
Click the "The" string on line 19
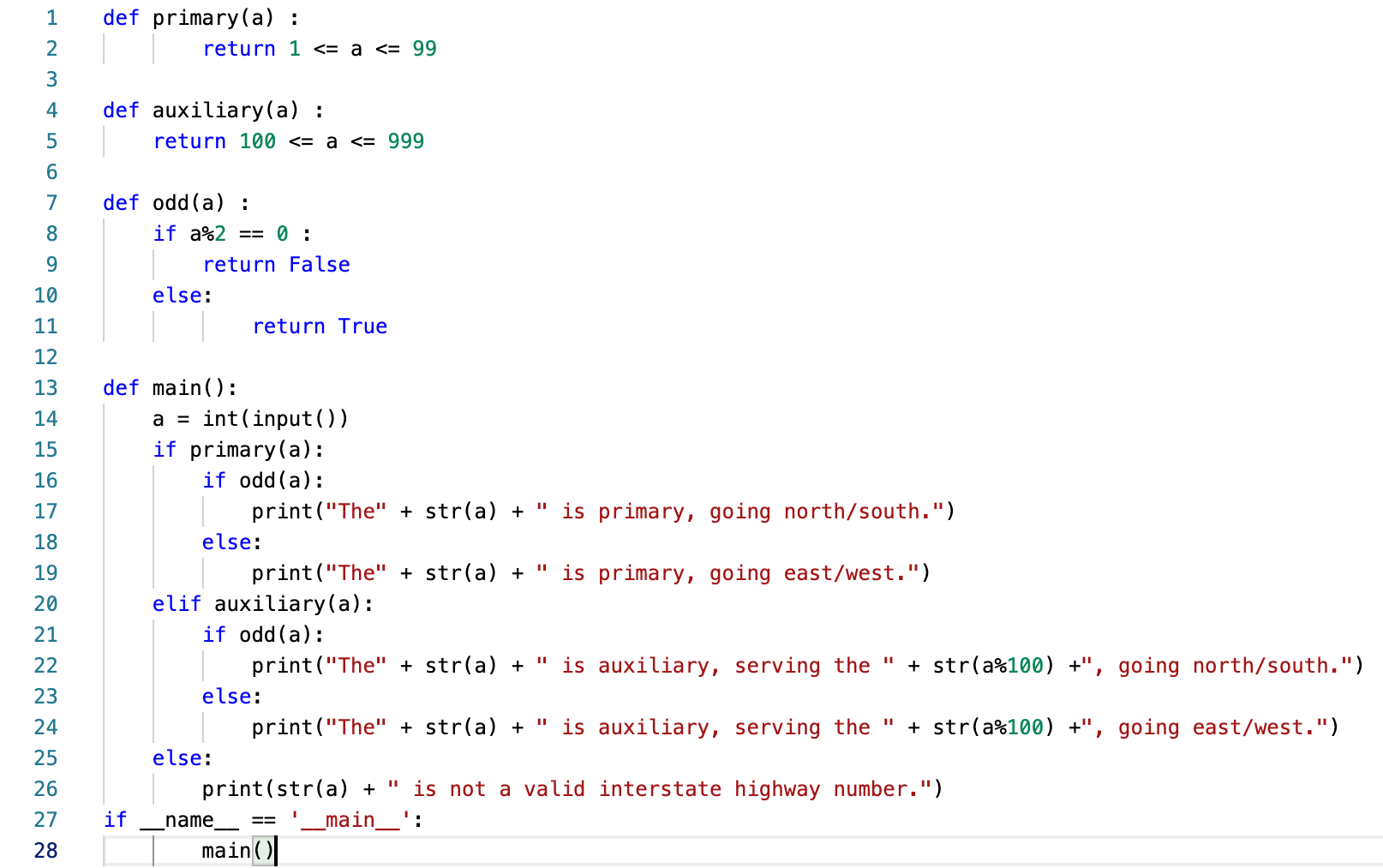(356, 573)
